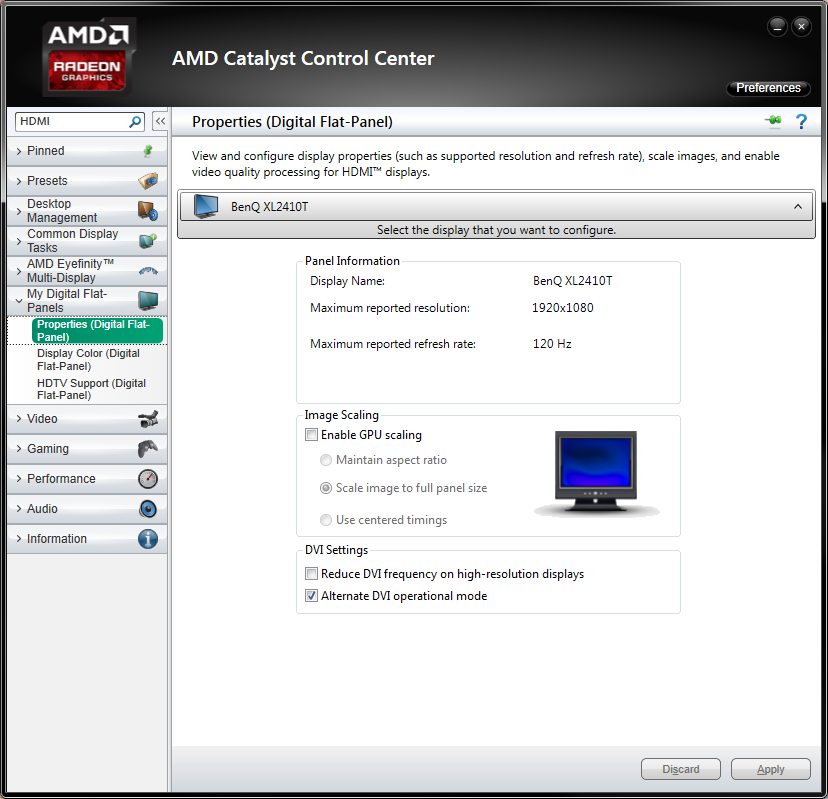The image size is (828, 799).
Task: Open help with the question mark icon
Action: (x=801, y=121)
